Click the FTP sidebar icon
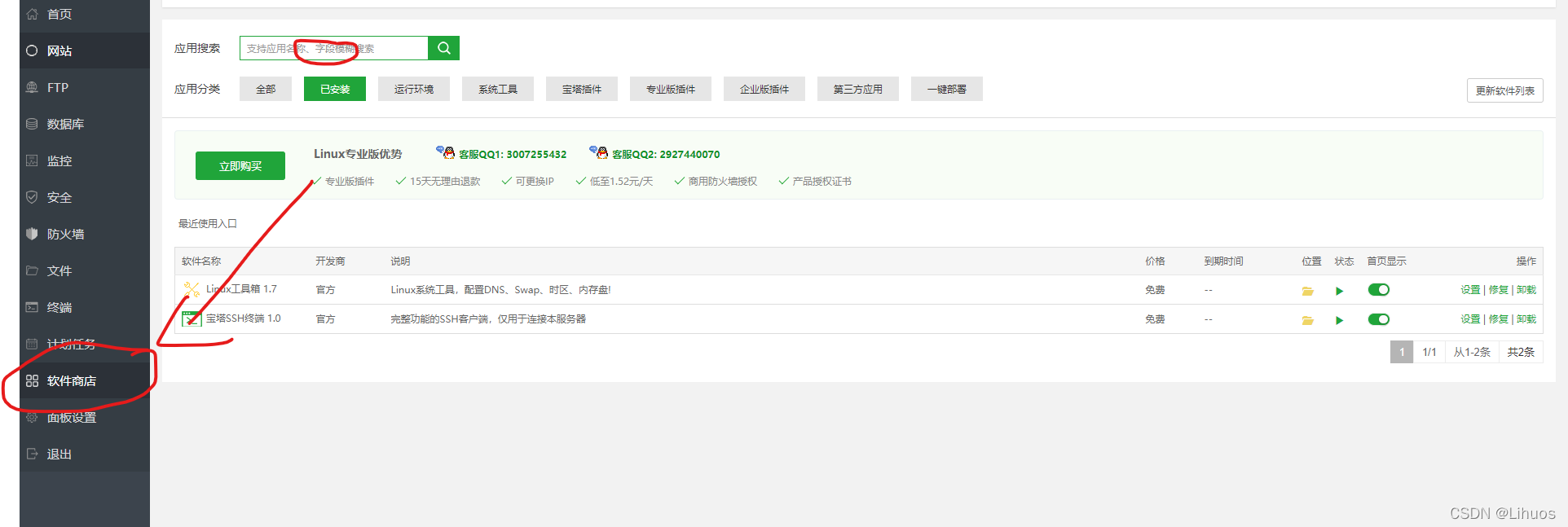 32,87
